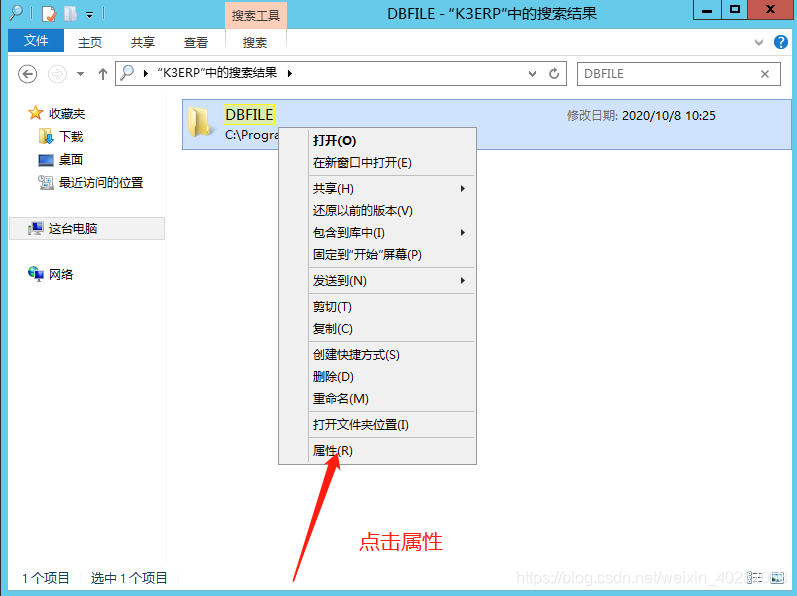
Task: Expand the ribbon with the chevron
Action: (759, 42)
